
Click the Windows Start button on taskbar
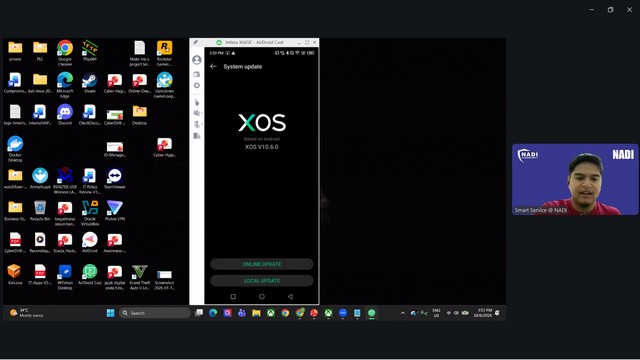(110, 313)
